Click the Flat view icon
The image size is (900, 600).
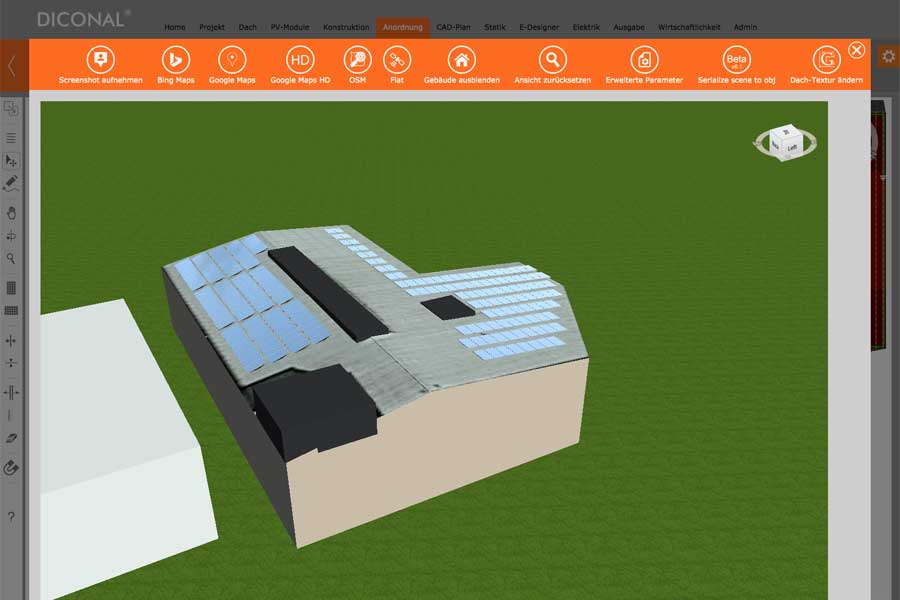click(x=397, y=59)
